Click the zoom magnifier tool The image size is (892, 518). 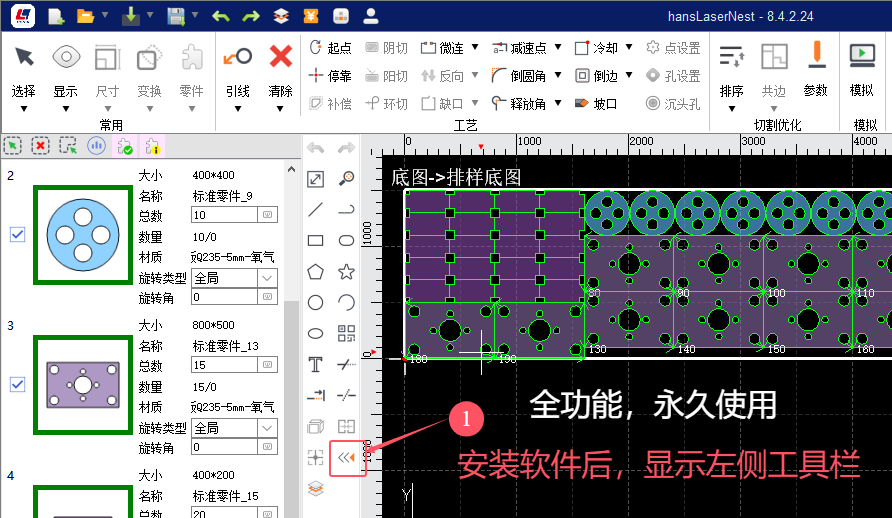tap(346, 179)
